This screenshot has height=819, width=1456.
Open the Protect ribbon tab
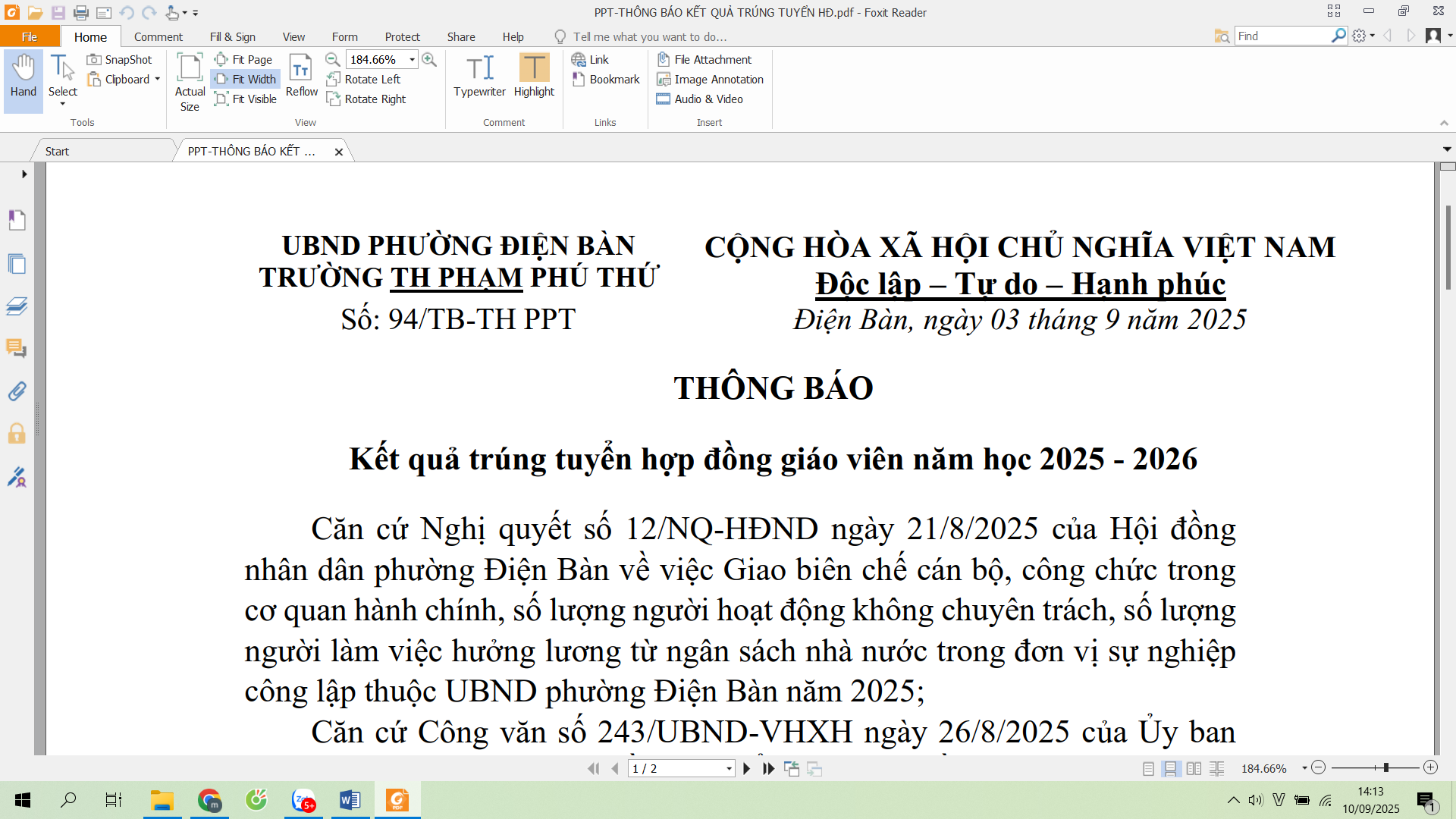(x=402, y=36)
